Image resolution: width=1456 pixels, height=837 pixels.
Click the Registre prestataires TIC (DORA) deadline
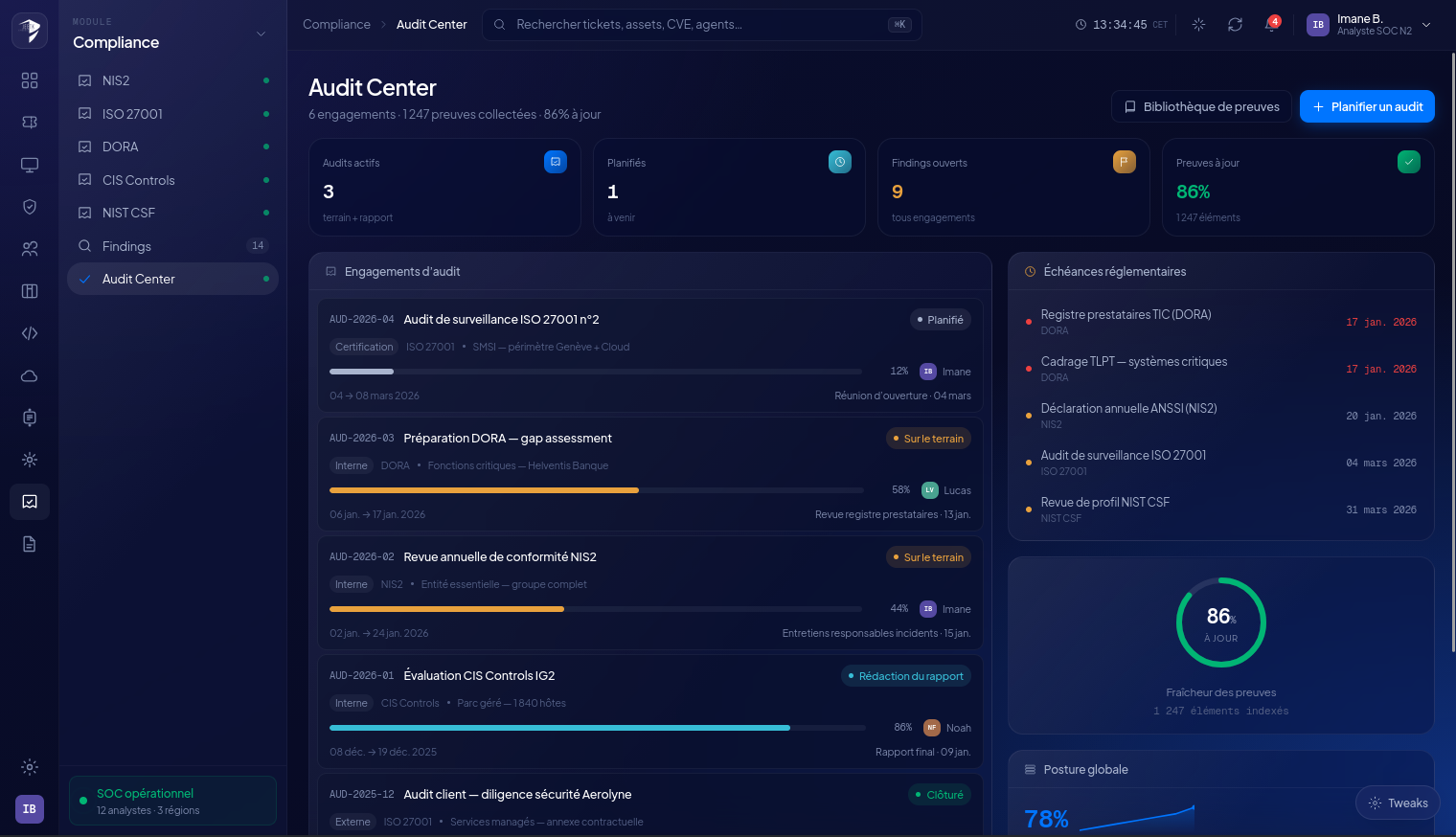(1221, 322)
